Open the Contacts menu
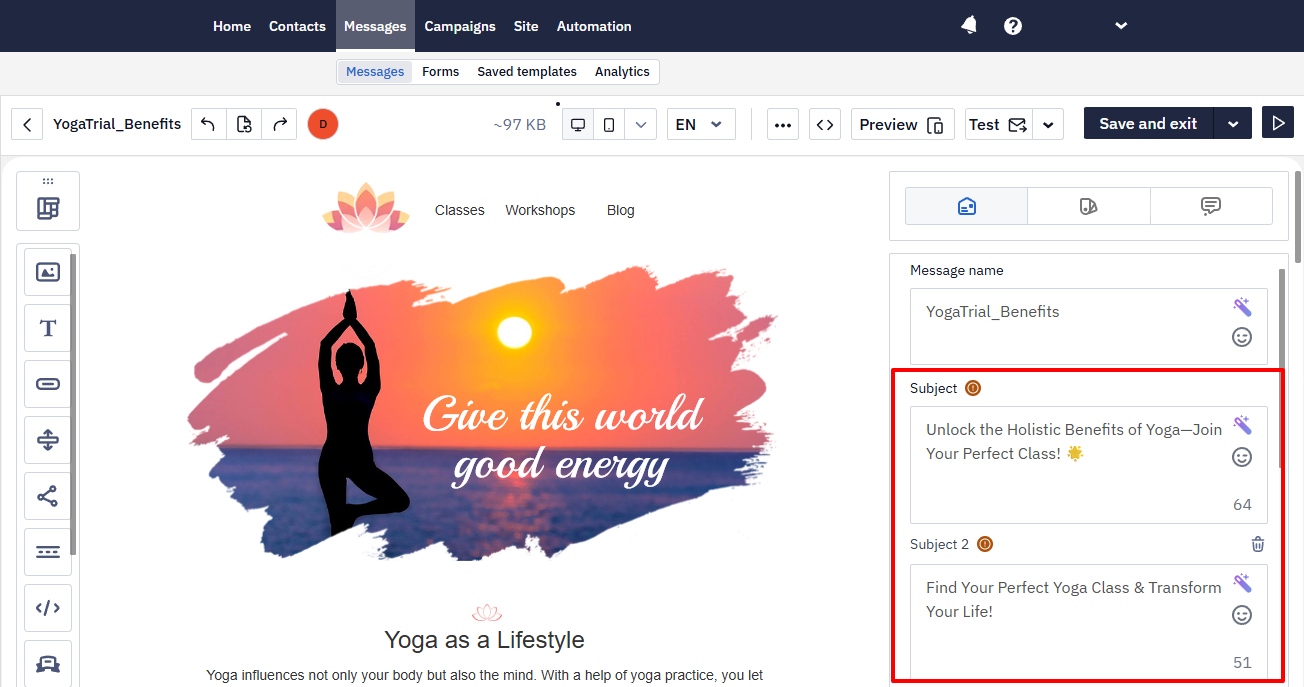This screenshot has height=687, width=1304. pyautogui.click(x=297, y=26)
